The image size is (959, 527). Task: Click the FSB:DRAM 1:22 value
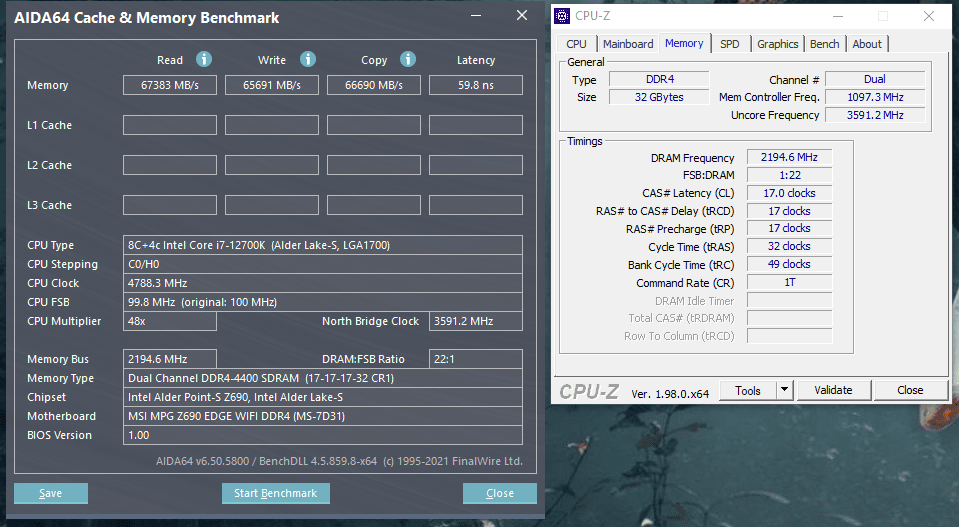coord(790,175)
